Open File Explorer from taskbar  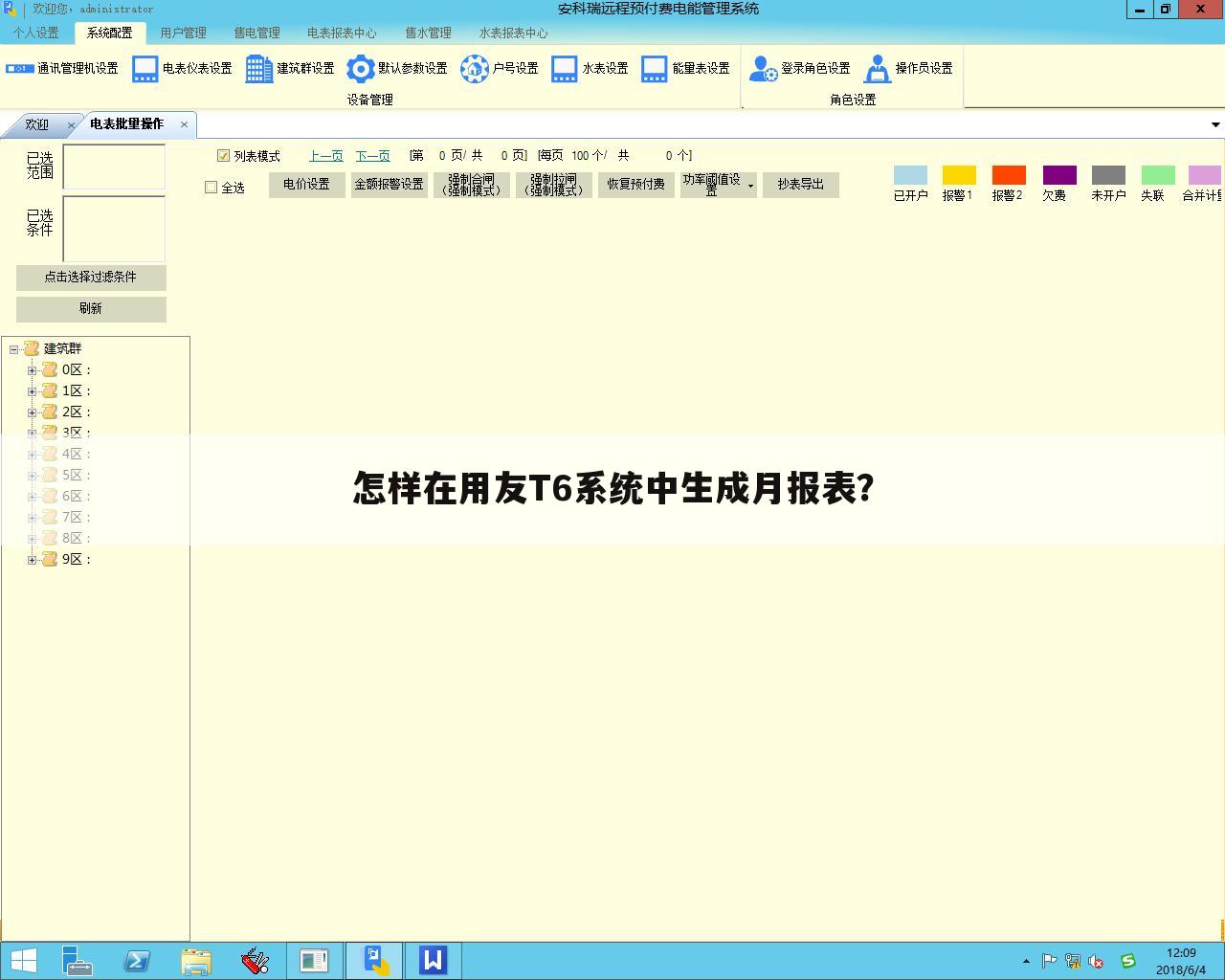point(196,960)
